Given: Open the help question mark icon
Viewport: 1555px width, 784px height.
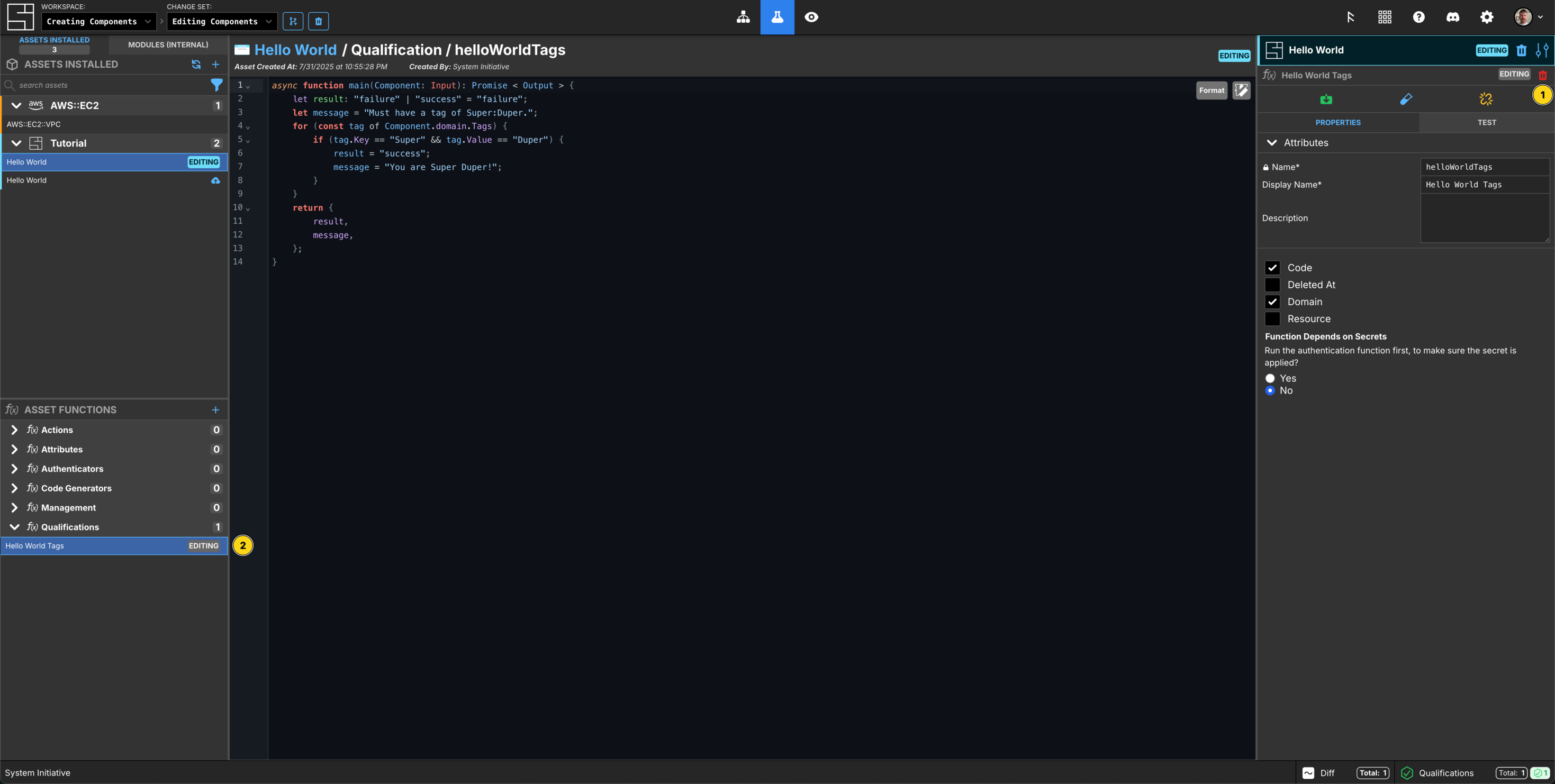Looking at the screenshot, I should pyautogui.click(x=1418, y=17).
